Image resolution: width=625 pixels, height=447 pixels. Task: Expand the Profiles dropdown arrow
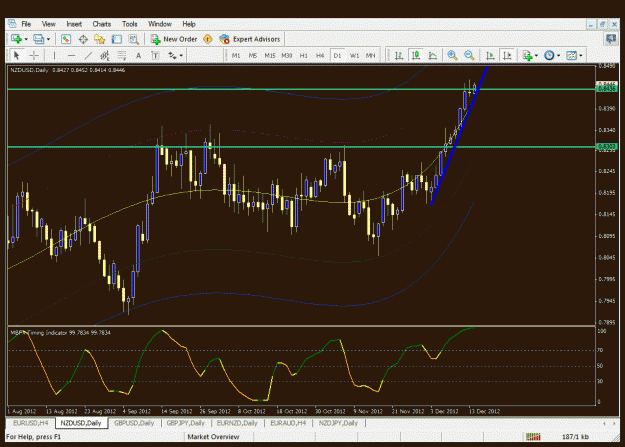48,39
